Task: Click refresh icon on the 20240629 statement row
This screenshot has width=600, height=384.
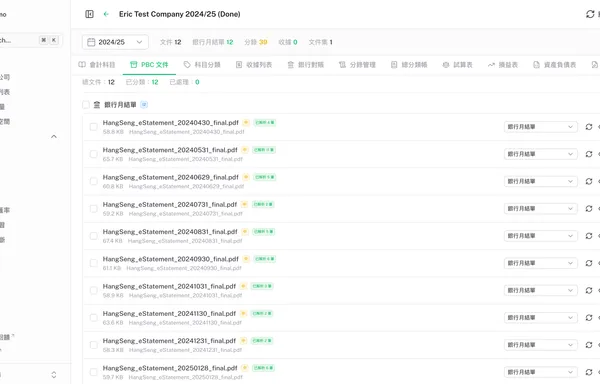Action: 589,181
